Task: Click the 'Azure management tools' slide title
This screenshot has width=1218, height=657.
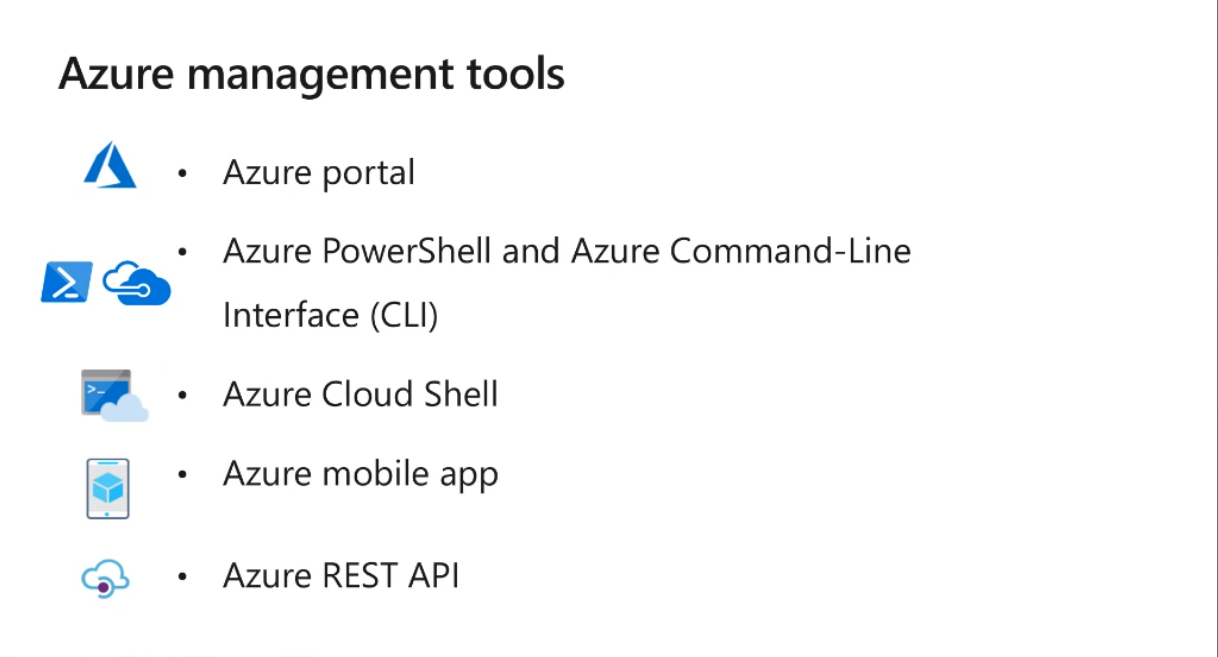Action: (x=311, y=75)
